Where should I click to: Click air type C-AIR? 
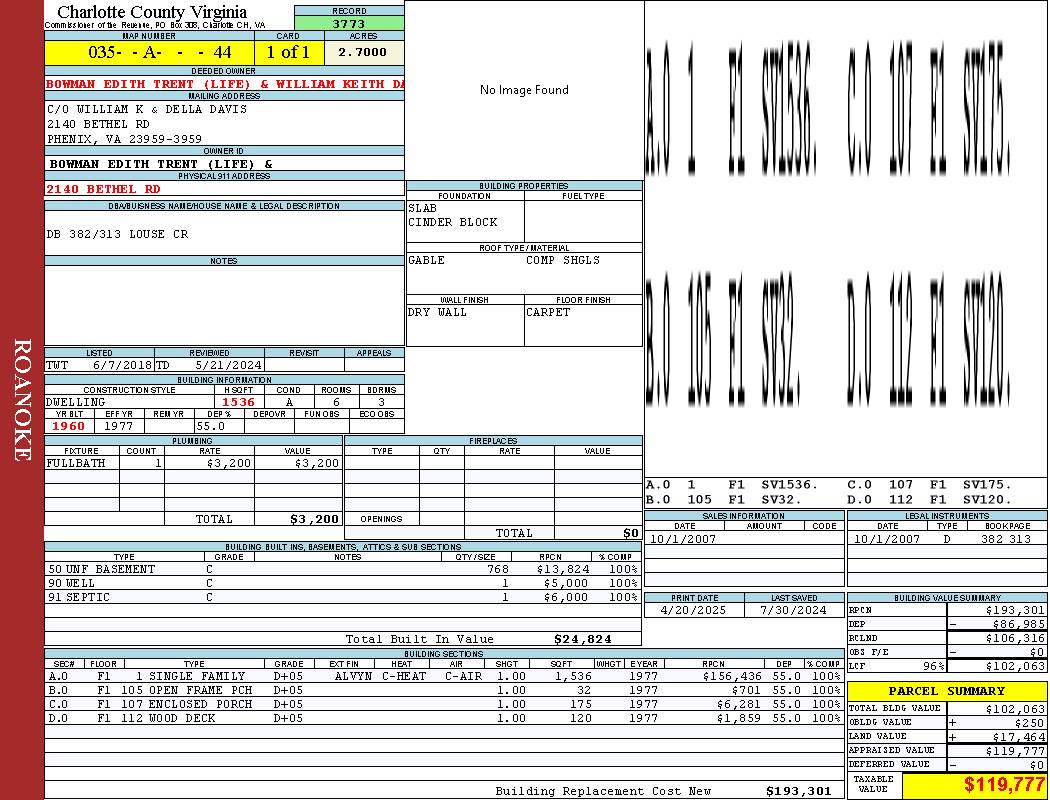[x=463, y=677]
